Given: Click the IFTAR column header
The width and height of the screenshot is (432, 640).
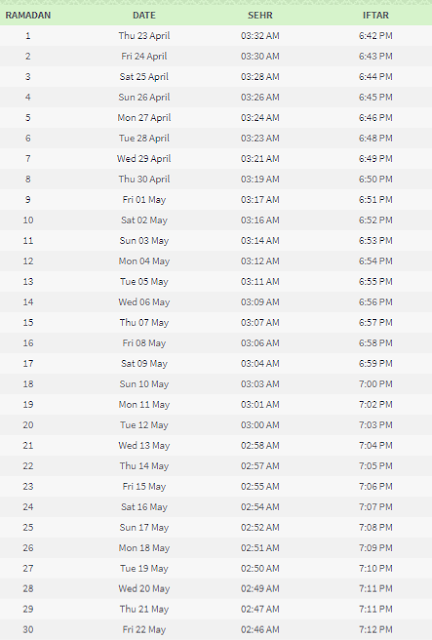Looking at the screenshot, I should click(376, 16).
